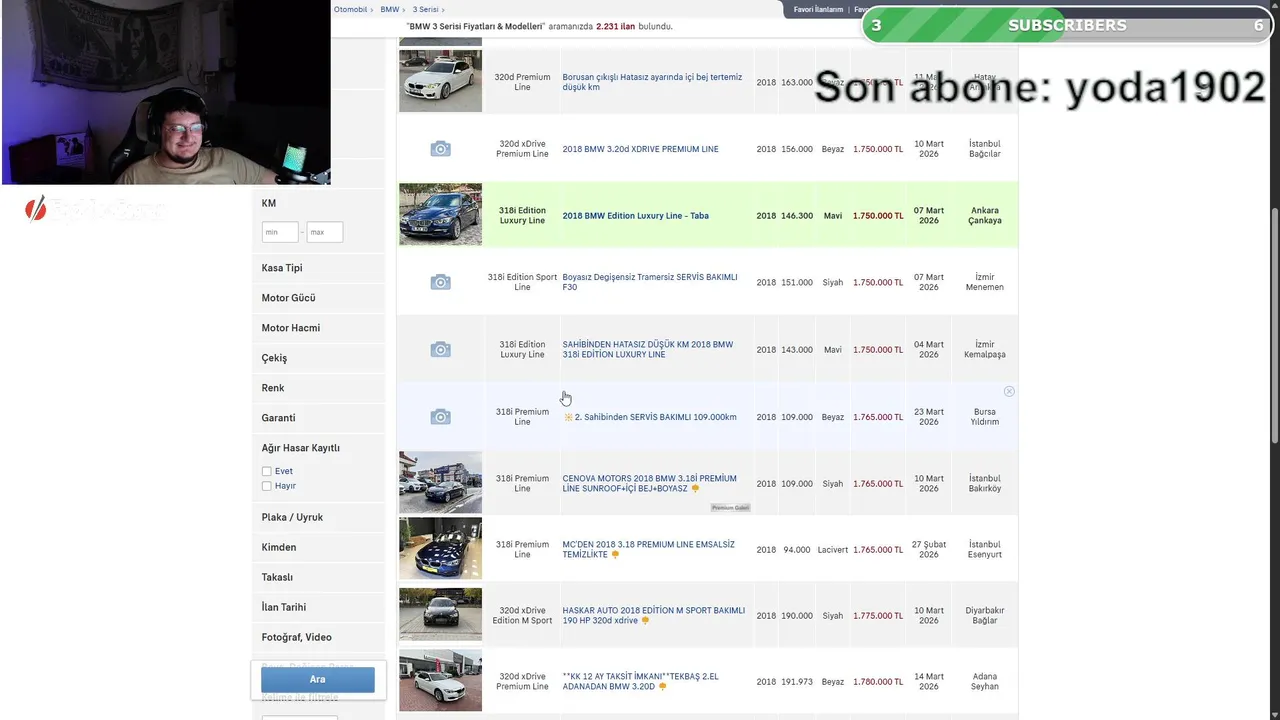The image size is (1280, 720).
Task: Open the white 320d Premium Line car photo
Action: click(x=440, y=81)
